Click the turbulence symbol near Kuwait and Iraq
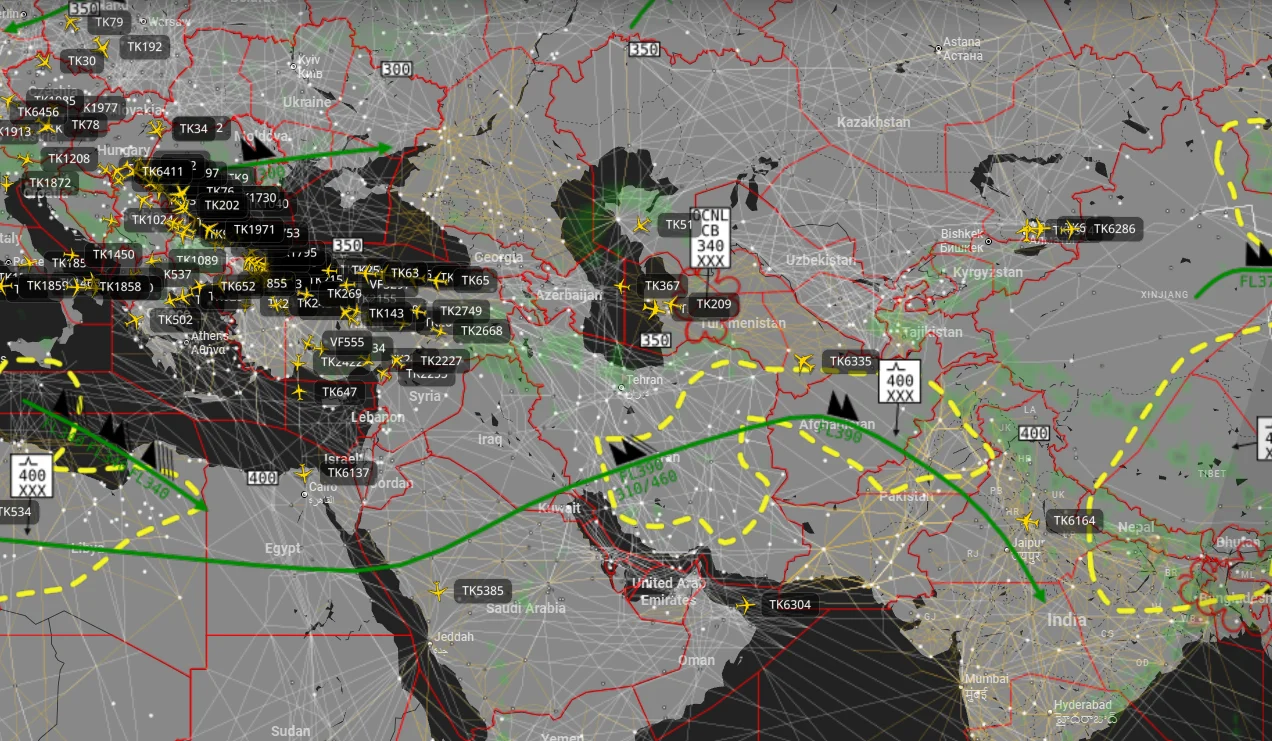This screenshot has width=1272, height=741. (x=627, y=450)
